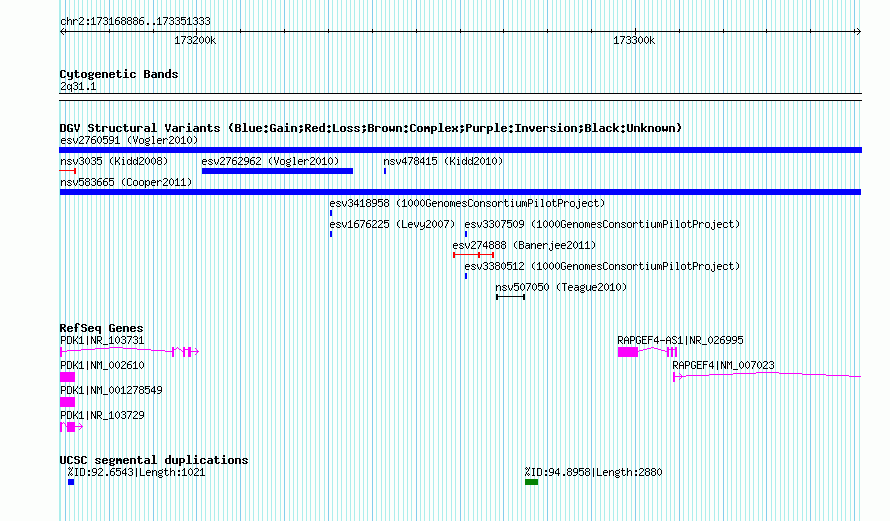This screenshot has width=890, height=521.
Task: Select the blue tick under esv3380512
Action: (466, 276)
